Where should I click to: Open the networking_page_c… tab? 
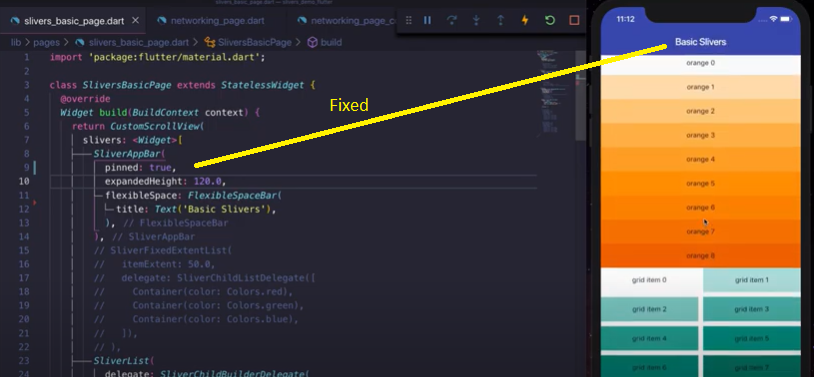coord(347,21)
